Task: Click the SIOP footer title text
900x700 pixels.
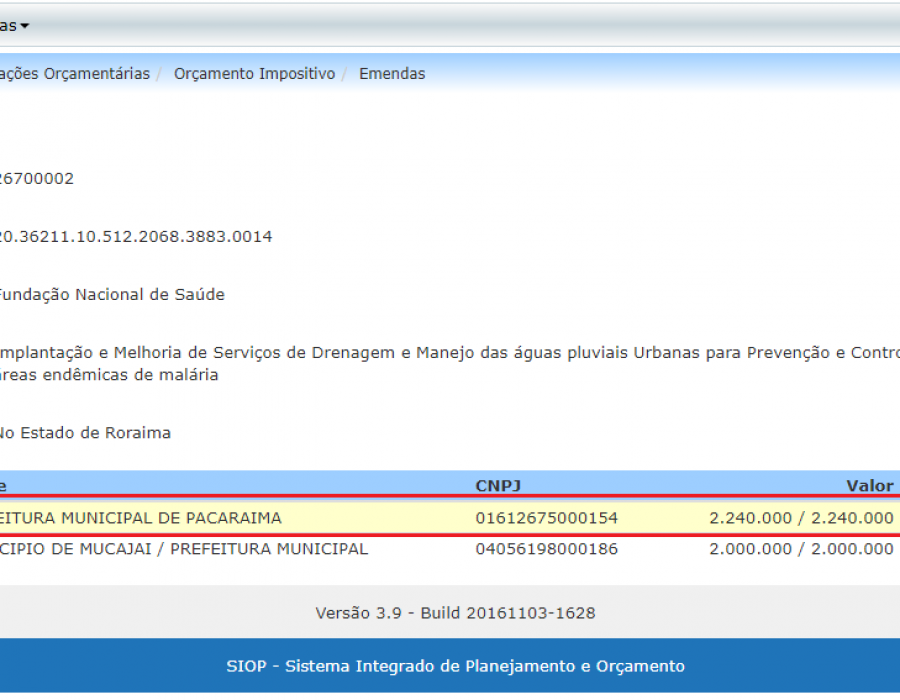Action: coord(455,666)
